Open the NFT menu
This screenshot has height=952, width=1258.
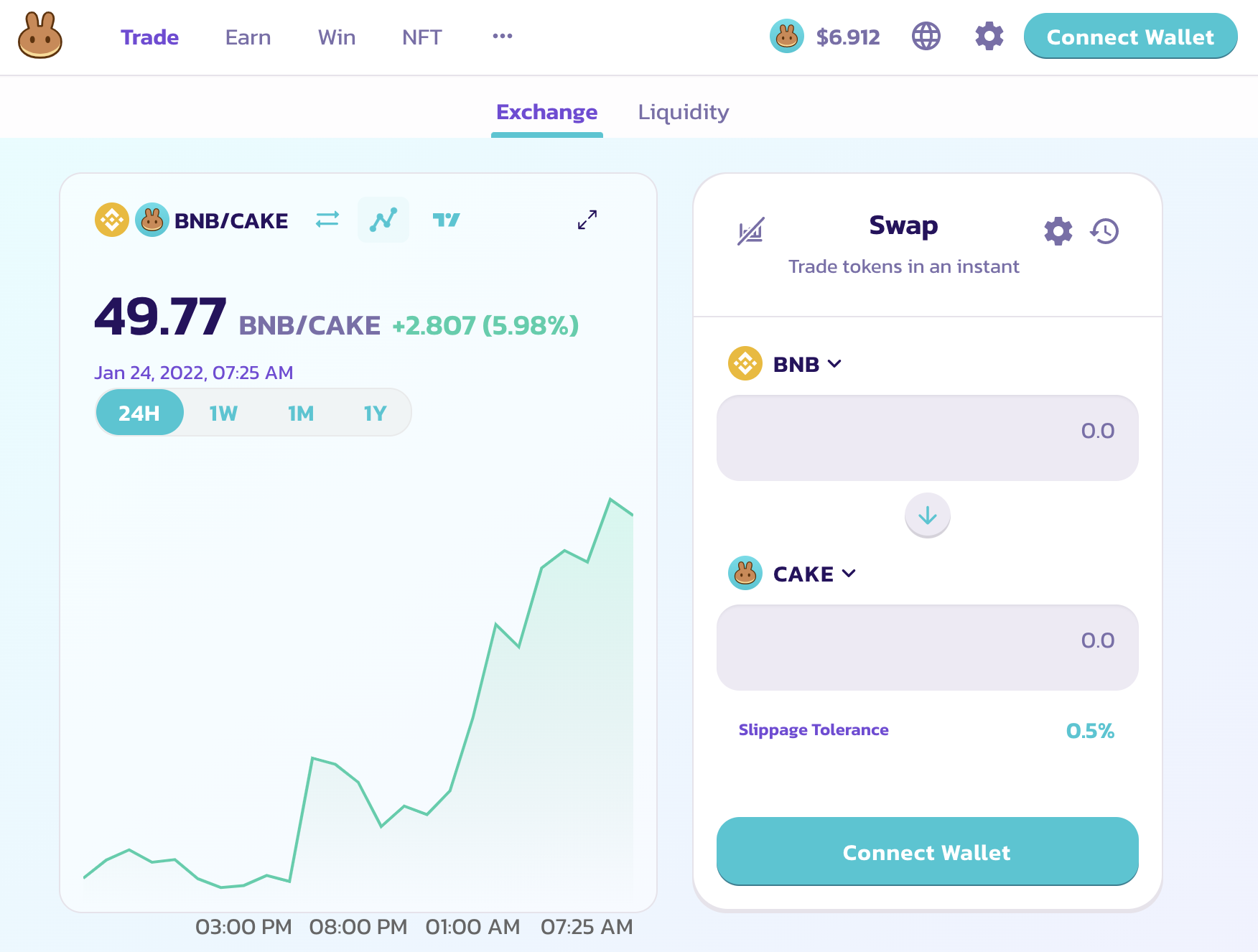(x=421, y=37)
